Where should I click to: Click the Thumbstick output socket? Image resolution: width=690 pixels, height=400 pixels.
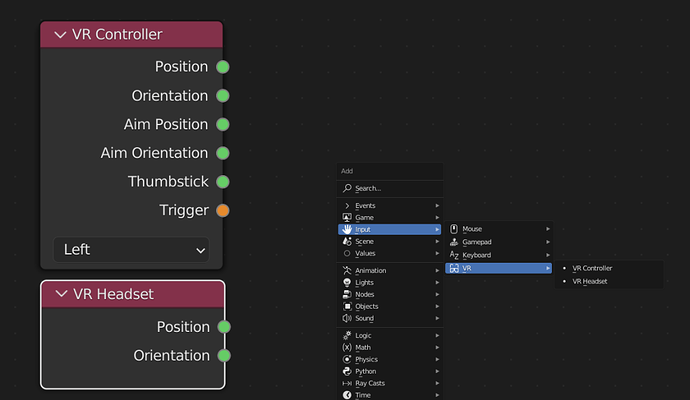click(x=223, y=182)
